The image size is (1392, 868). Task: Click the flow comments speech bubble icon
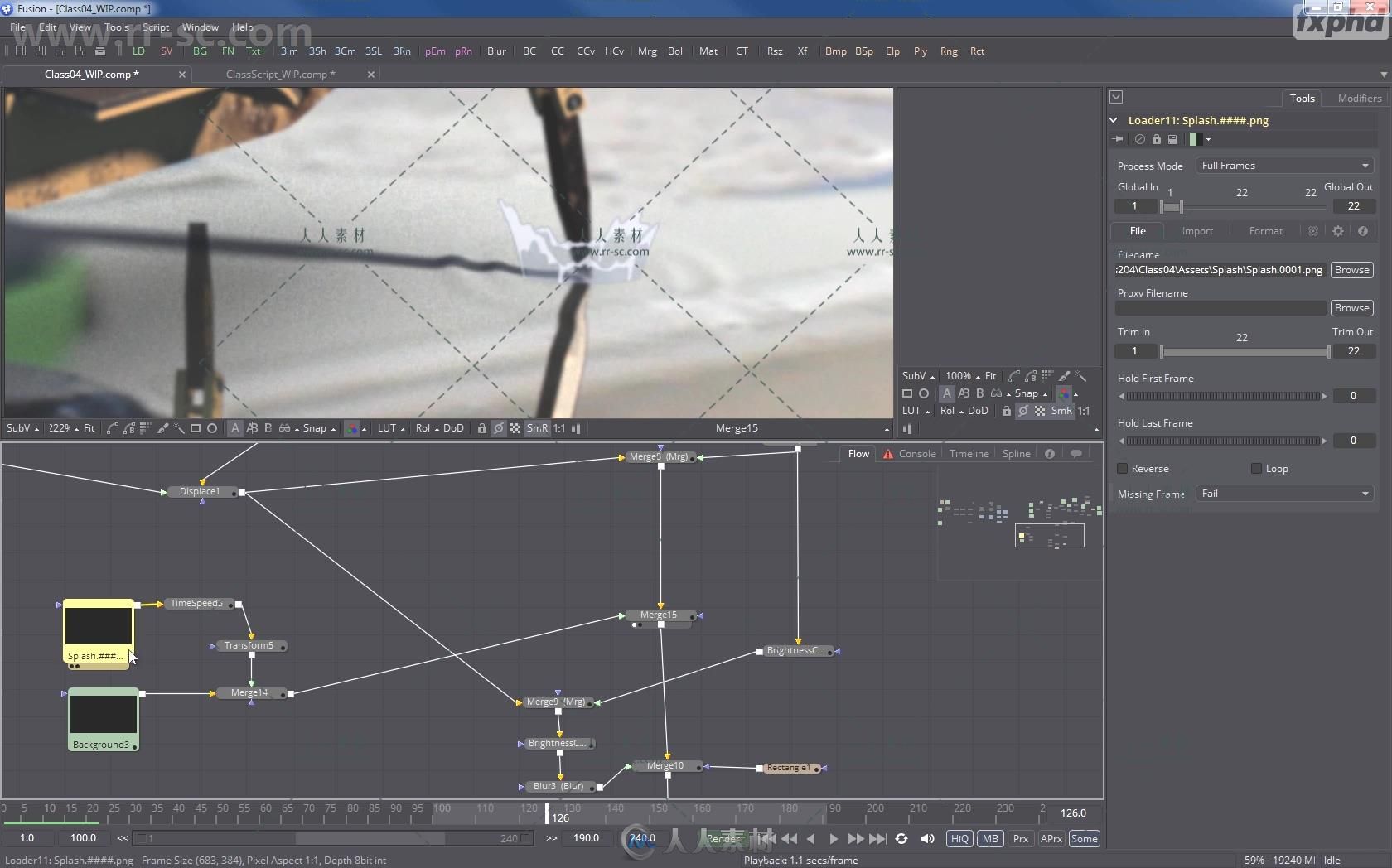1076,454
